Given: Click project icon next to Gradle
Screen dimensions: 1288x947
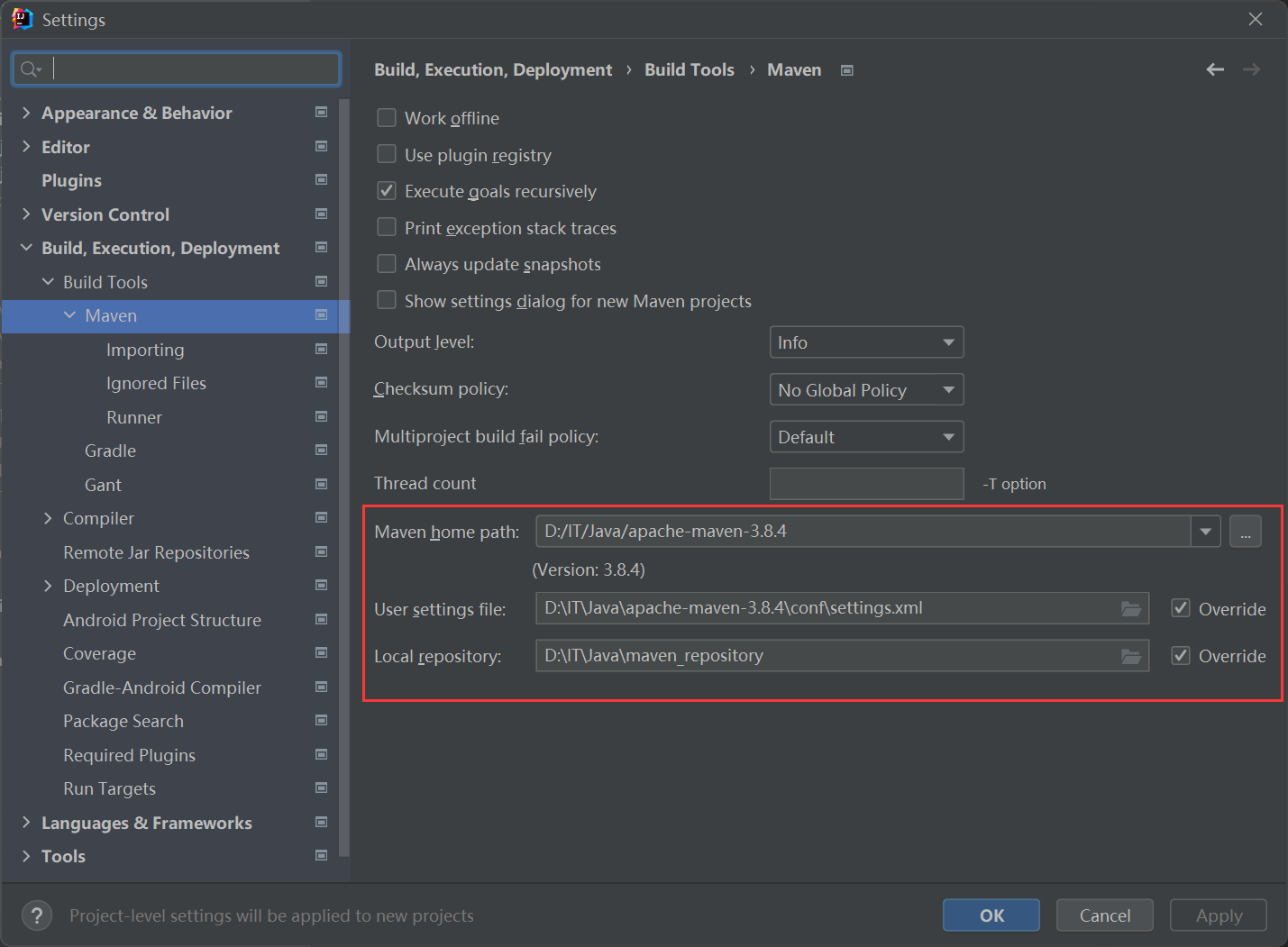Looking at the screenshot, I should pyautogui.click(x=321, y=450).
